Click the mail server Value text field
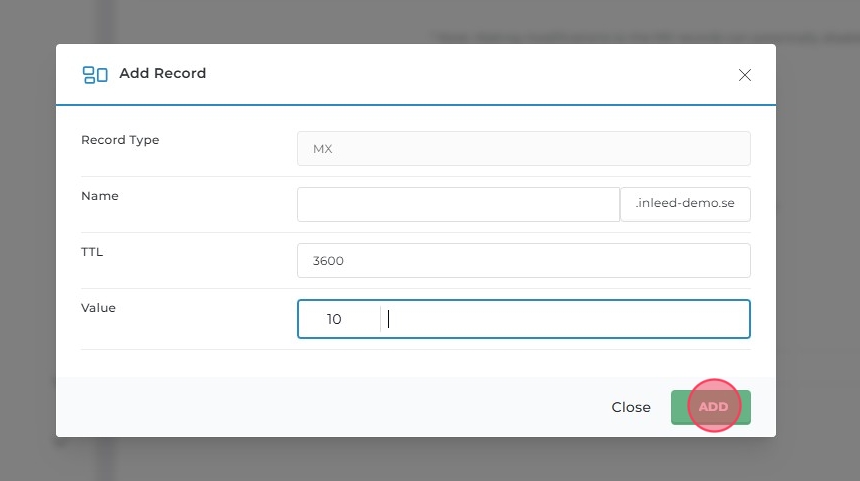 tap(565, 319)
